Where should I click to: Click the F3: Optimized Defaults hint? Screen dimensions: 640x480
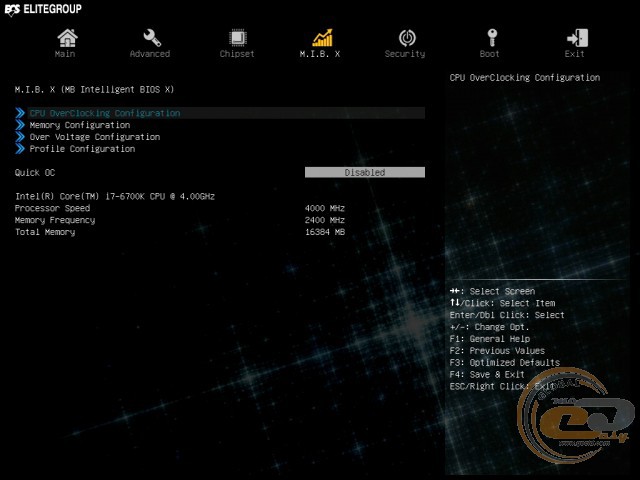tap(504, 362)
